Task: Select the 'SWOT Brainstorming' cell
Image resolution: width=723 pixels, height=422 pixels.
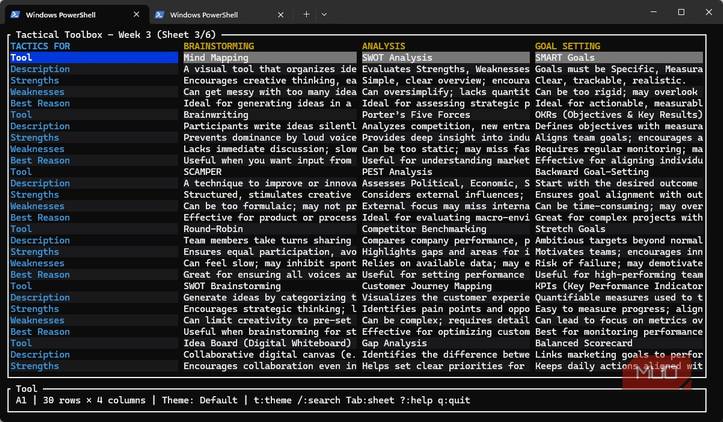Action: click(270, 286)
